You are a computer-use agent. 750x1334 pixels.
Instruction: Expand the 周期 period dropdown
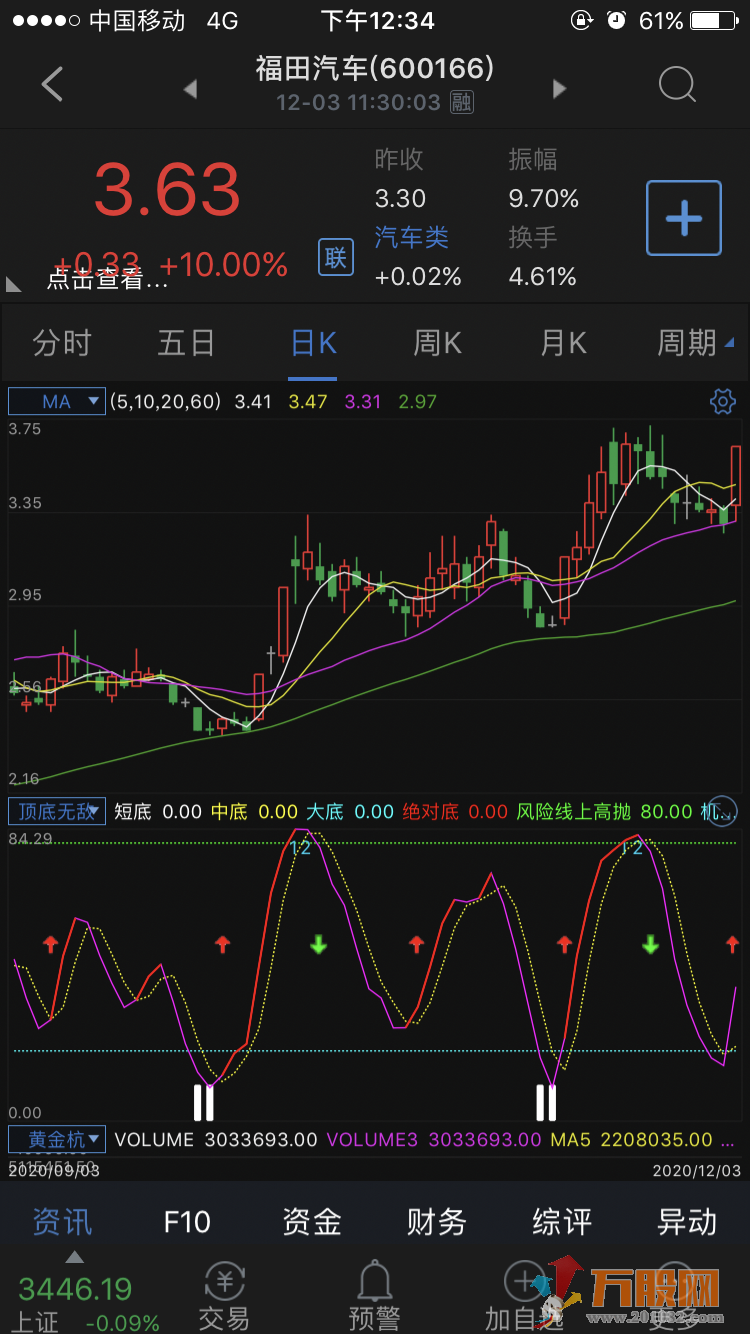point(695,343)
